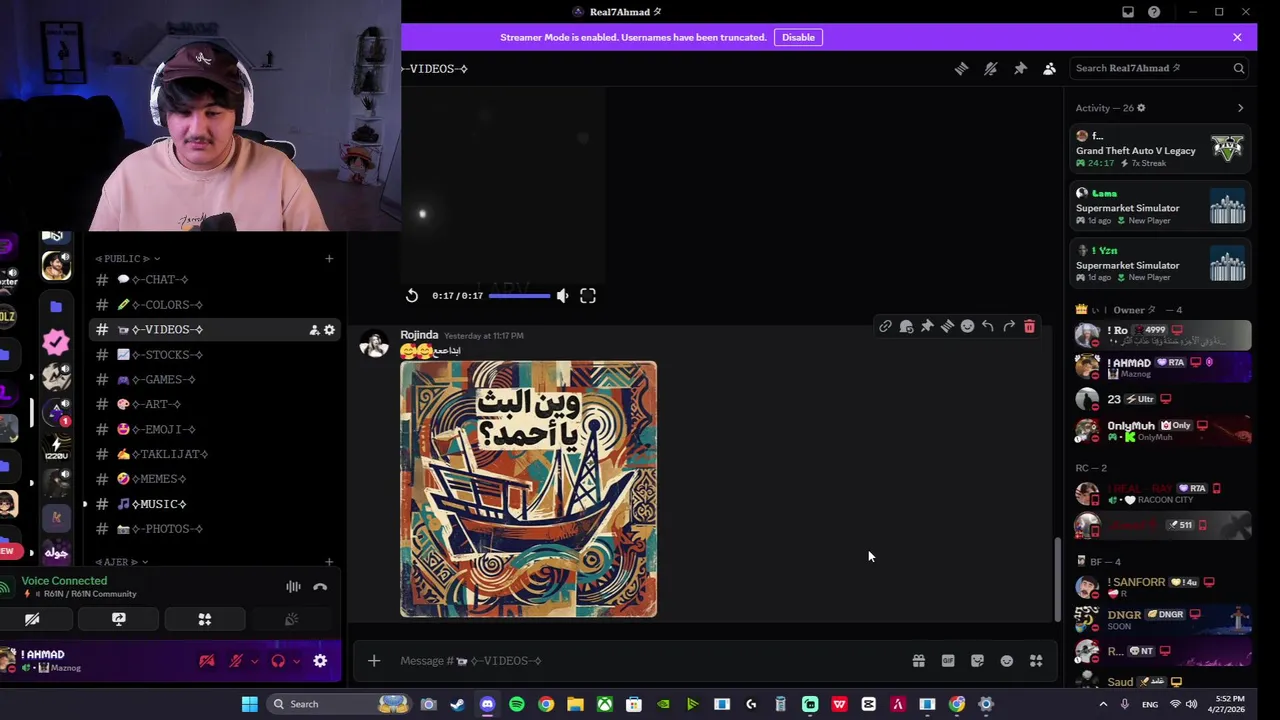The height and width of the screenshot is (720, 1280).
Task: Pin Rojinda's message via hover toolbar
Action: [x=927, y=326]
